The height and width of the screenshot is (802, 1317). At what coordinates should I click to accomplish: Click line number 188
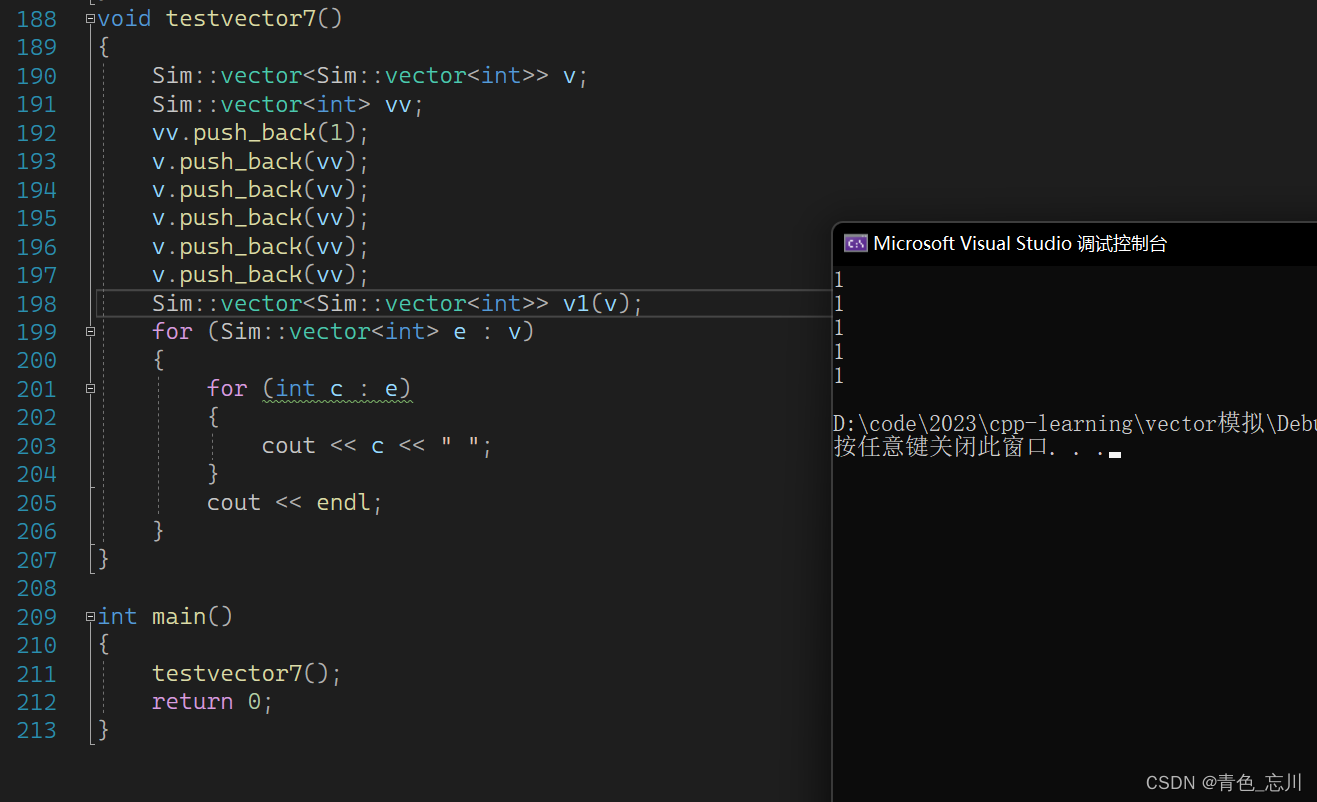pyautogui.click(x=37, y=19)
